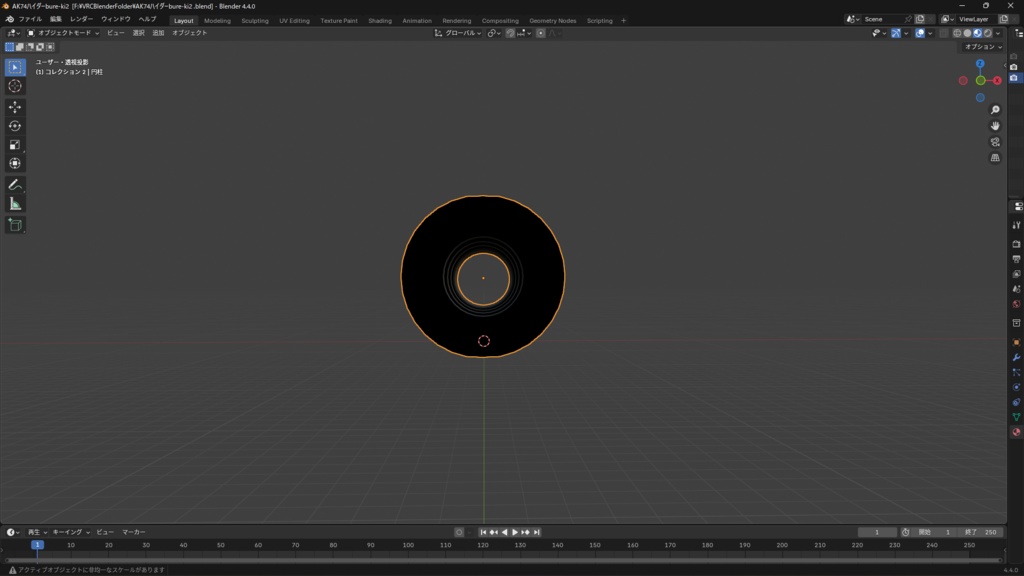Open the Physics properties tab
This screenshot has height=576, width=1024.
1016,387
